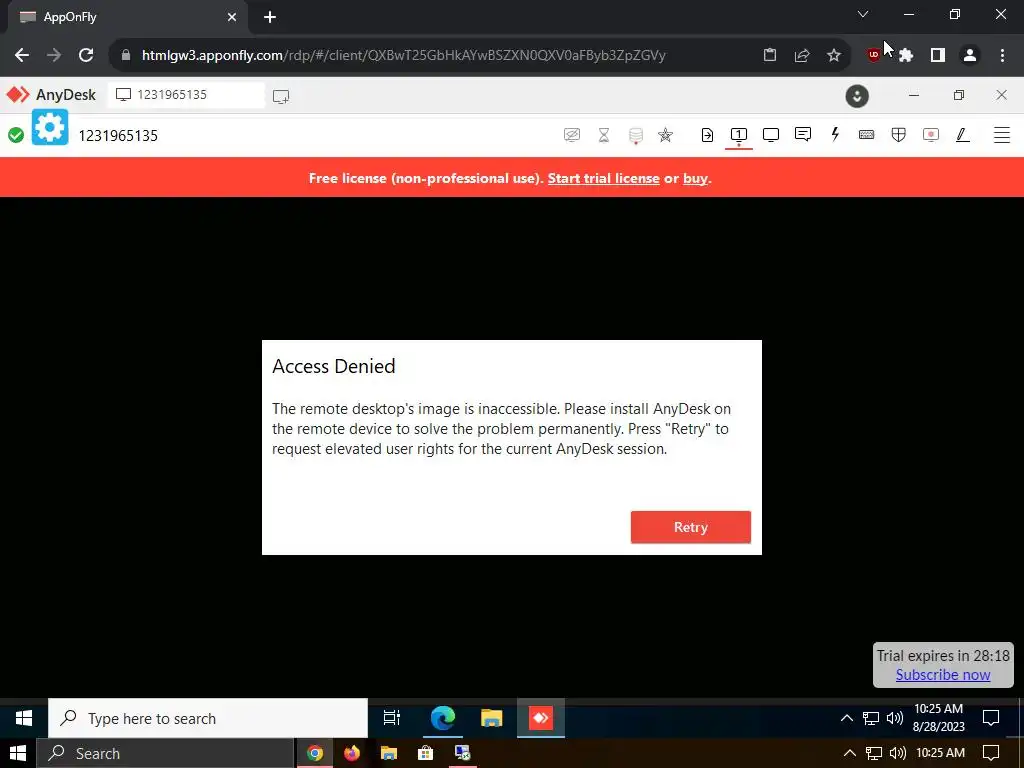Viewport: 1024px width, 768px height.
Task: Open the remote Start menu button
Action: point(24,718)
